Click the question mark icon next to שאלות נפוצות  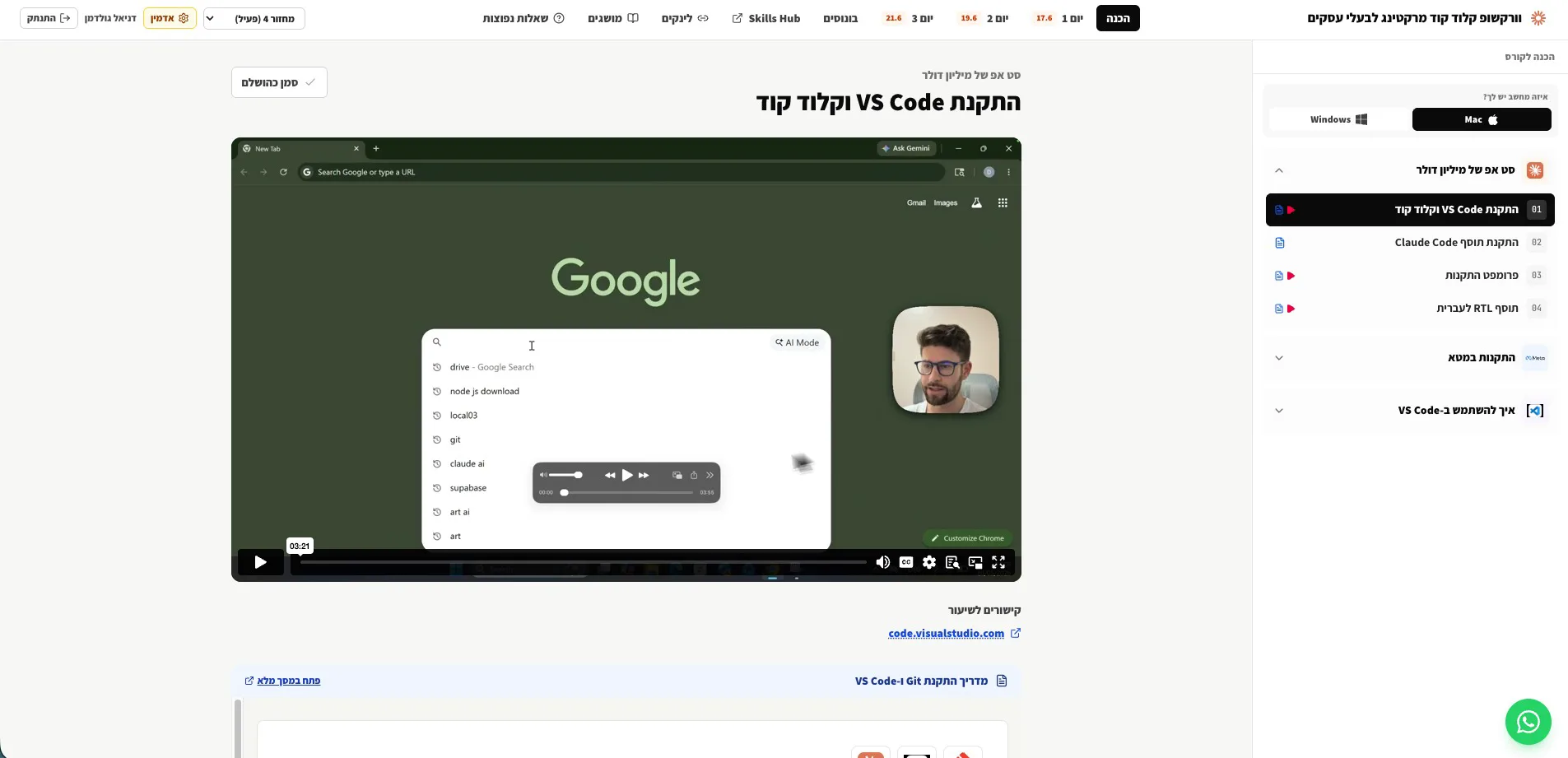pos(559,18)
